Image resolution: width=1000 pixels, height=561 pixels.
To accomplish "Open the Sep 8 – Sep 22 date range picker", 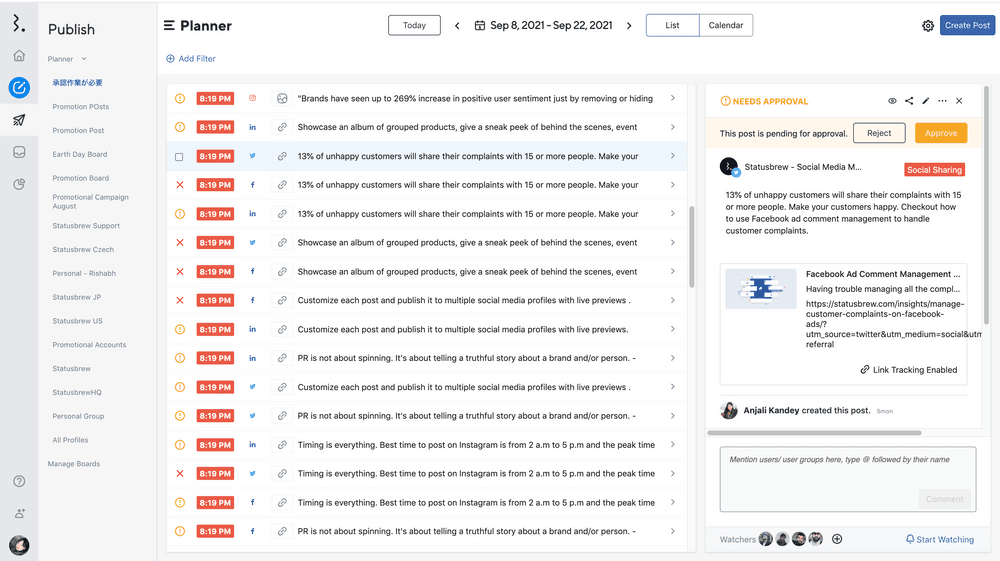I will [x=543, y=26].
